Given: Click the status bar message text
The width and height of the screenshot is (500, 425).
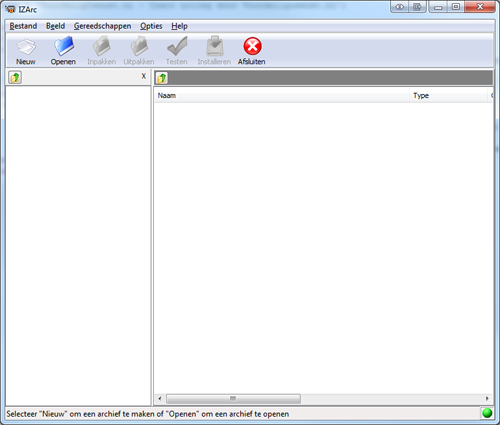Looking at the screenshot, I should point(148,414).
